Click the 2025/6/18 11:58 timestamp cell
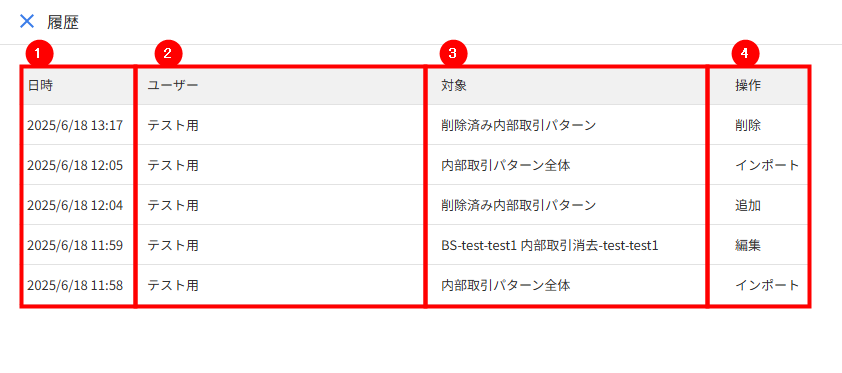This screenshot has height=373, width=842. (x=75, y=285)
